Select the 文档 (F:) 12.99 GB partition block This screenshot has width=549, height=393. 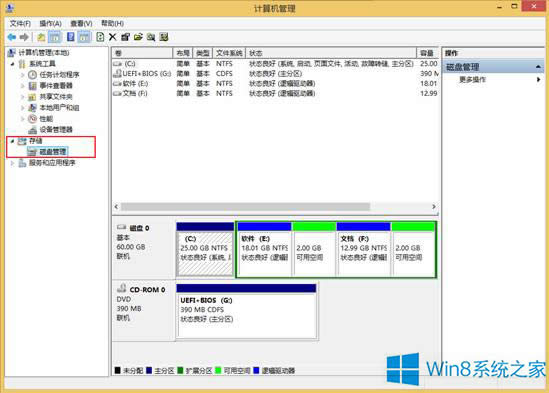[363, 249]
